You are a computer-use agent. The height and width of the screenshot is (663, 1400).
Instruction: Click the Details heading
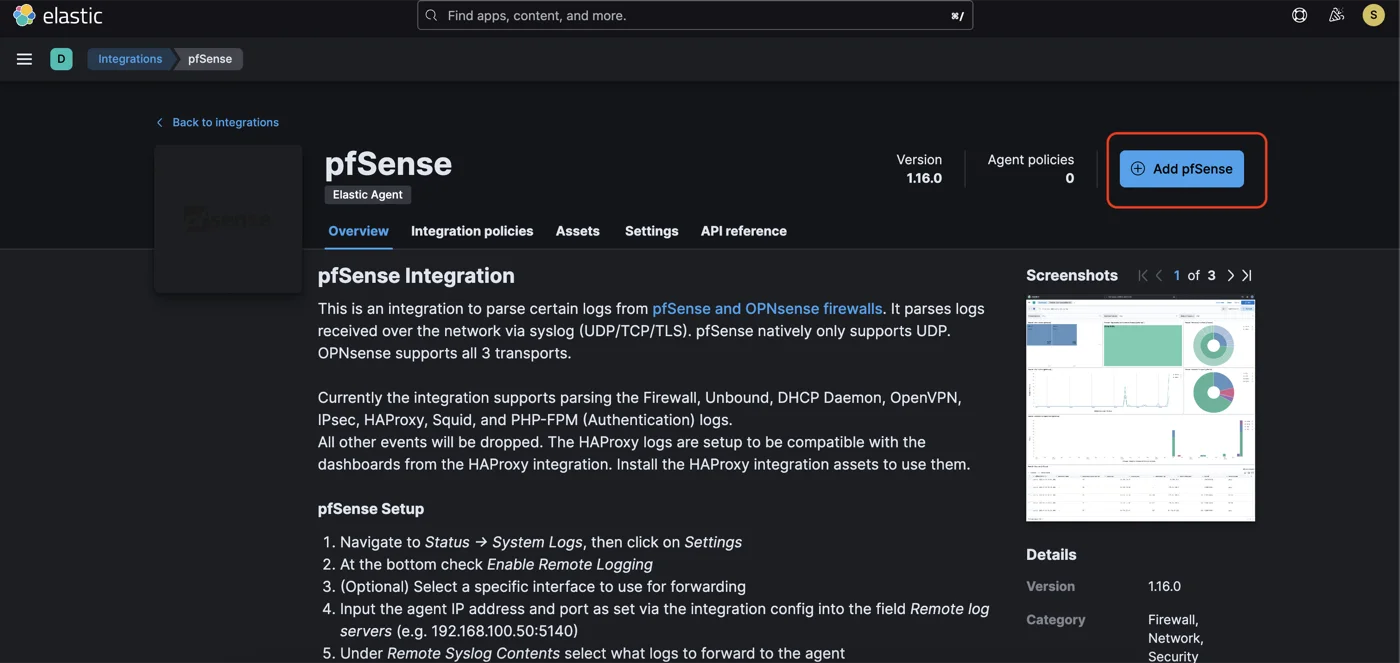click(x=1051, y=555)
